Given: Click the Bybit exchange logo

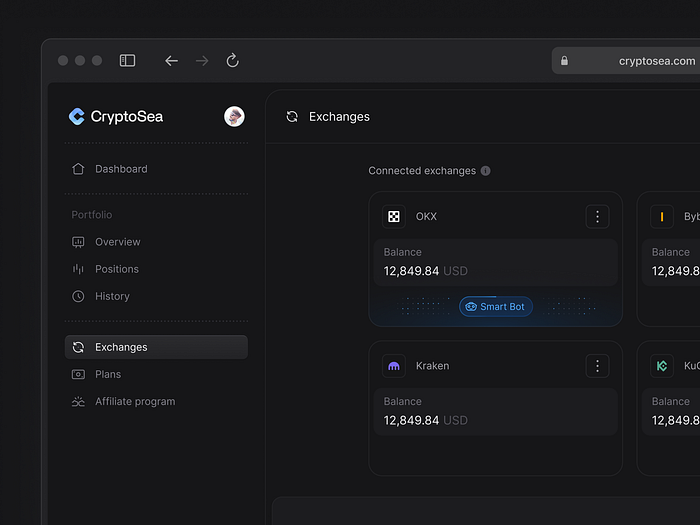Looking at the screenshot, I should coord(662,217).
